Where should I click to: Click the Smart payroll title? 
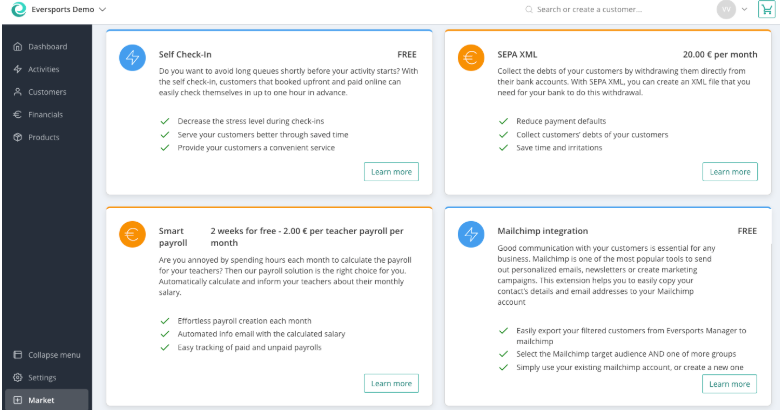(x=173, y=237)
